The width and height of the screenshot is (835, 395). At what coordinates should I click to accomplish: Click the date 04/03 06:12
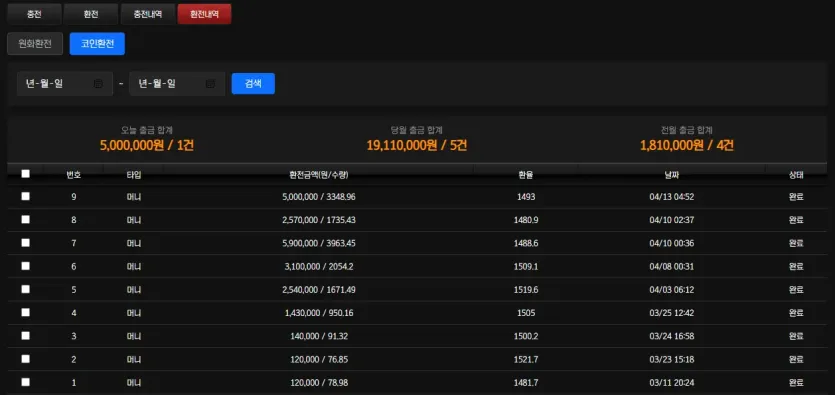[x=672, y=290]
